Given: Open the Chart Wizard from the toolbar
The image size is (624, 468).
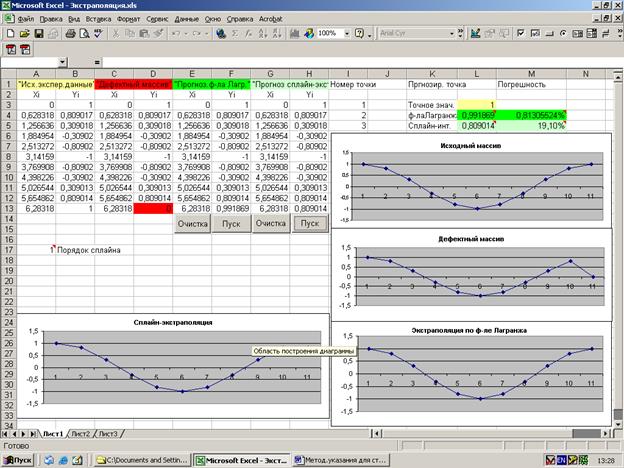Looking at the screenshot, I should coord(289,33).
